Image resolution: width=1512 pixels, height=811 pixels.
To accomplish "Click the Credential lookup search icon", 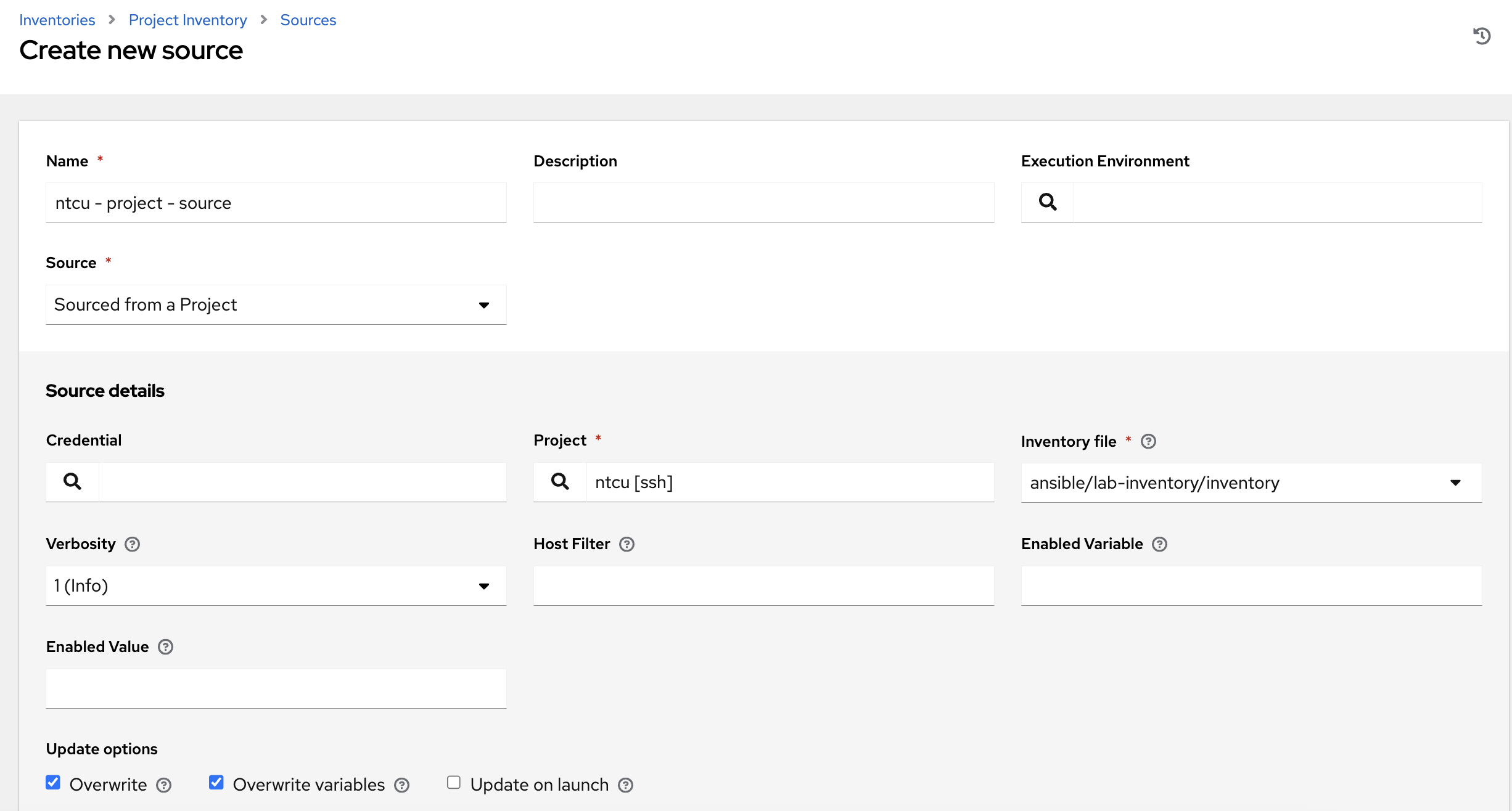I will pos(72,481).
